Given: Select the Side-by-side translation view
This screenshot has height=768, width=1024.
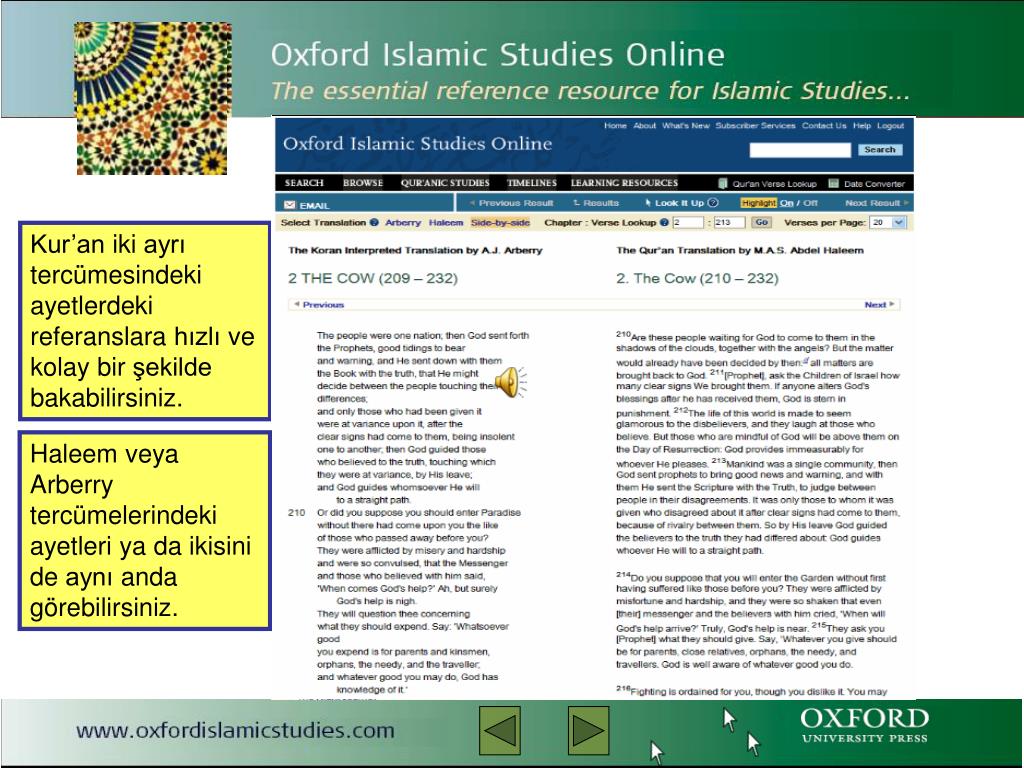Looking at the screenshot, I should (500, 223).
